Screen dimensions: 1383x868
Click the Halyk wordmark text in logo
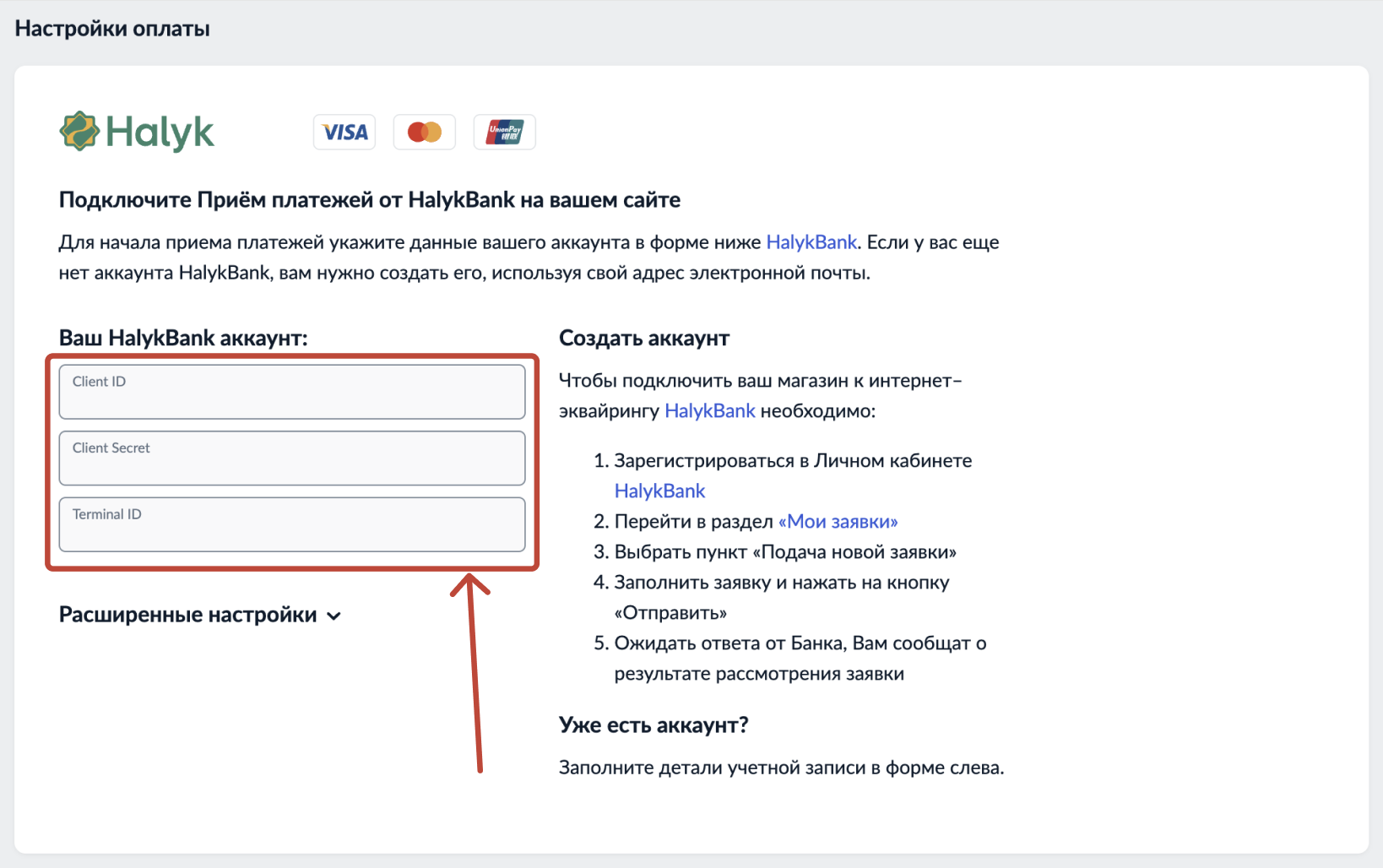point(160,133)
